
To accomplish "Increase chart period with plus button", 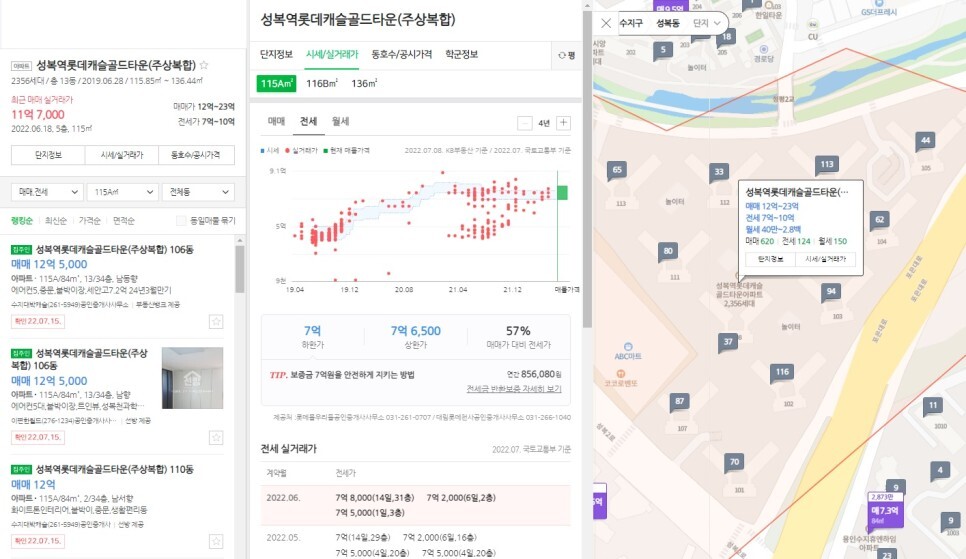I will [x=563, y=123].
